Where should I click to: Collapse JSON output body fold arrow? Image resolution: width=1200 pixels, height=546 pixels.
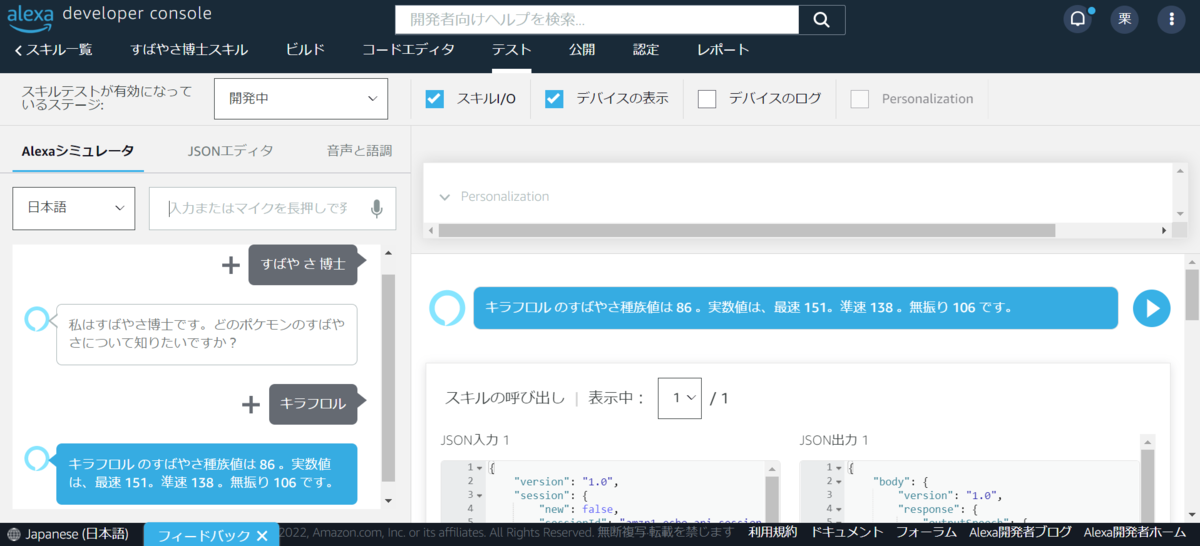click(838, 481)
